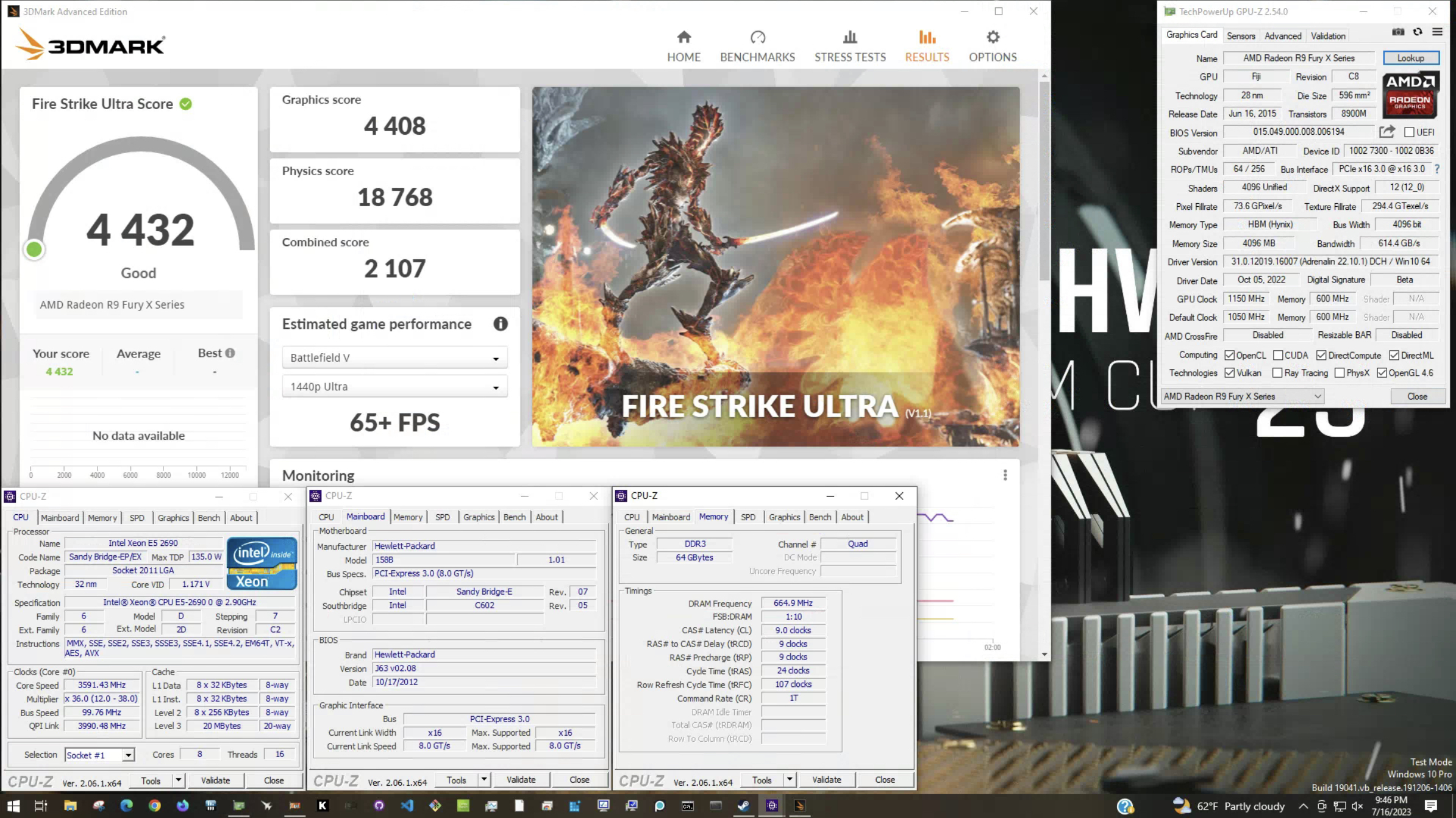The height and width of the screenshot is (818, 1456).
Task: Click the 3DMark scrollbar down arrow
Action: (x=1044, y=655)
